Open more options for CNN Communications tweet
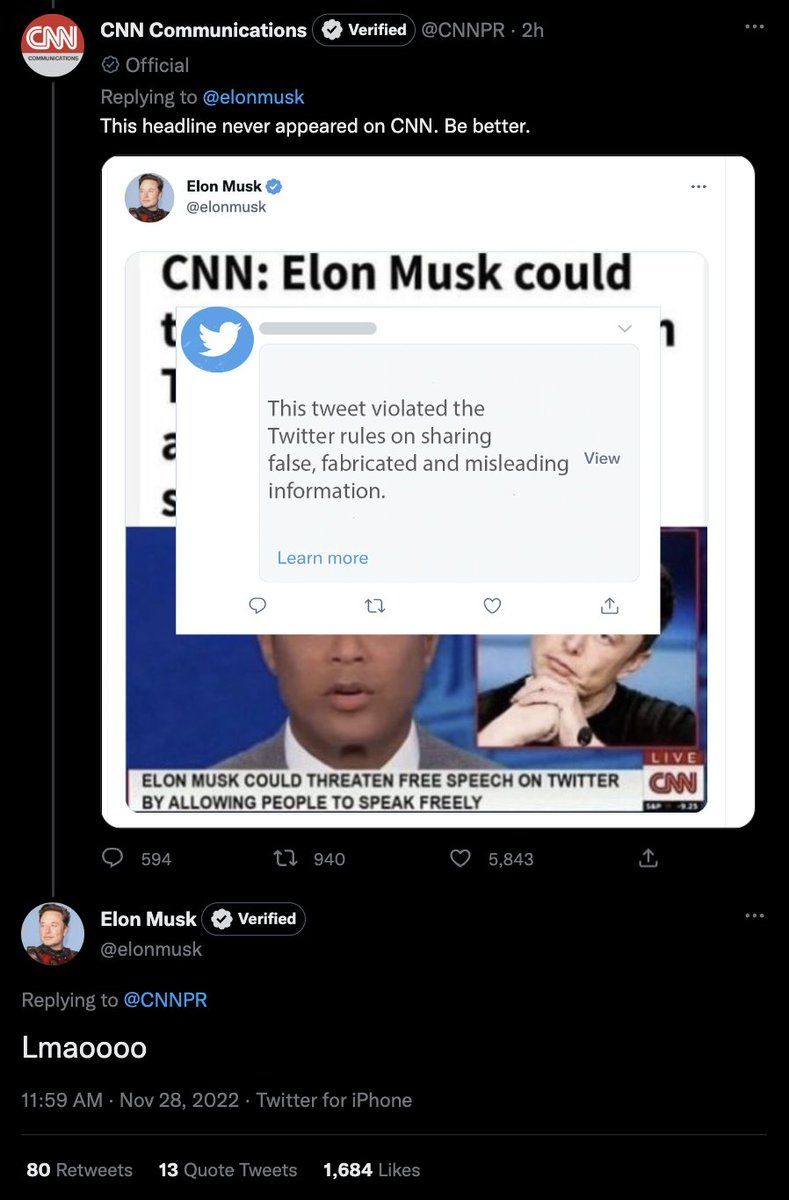This screenshot has height=1200, width=789. [754, 27]
